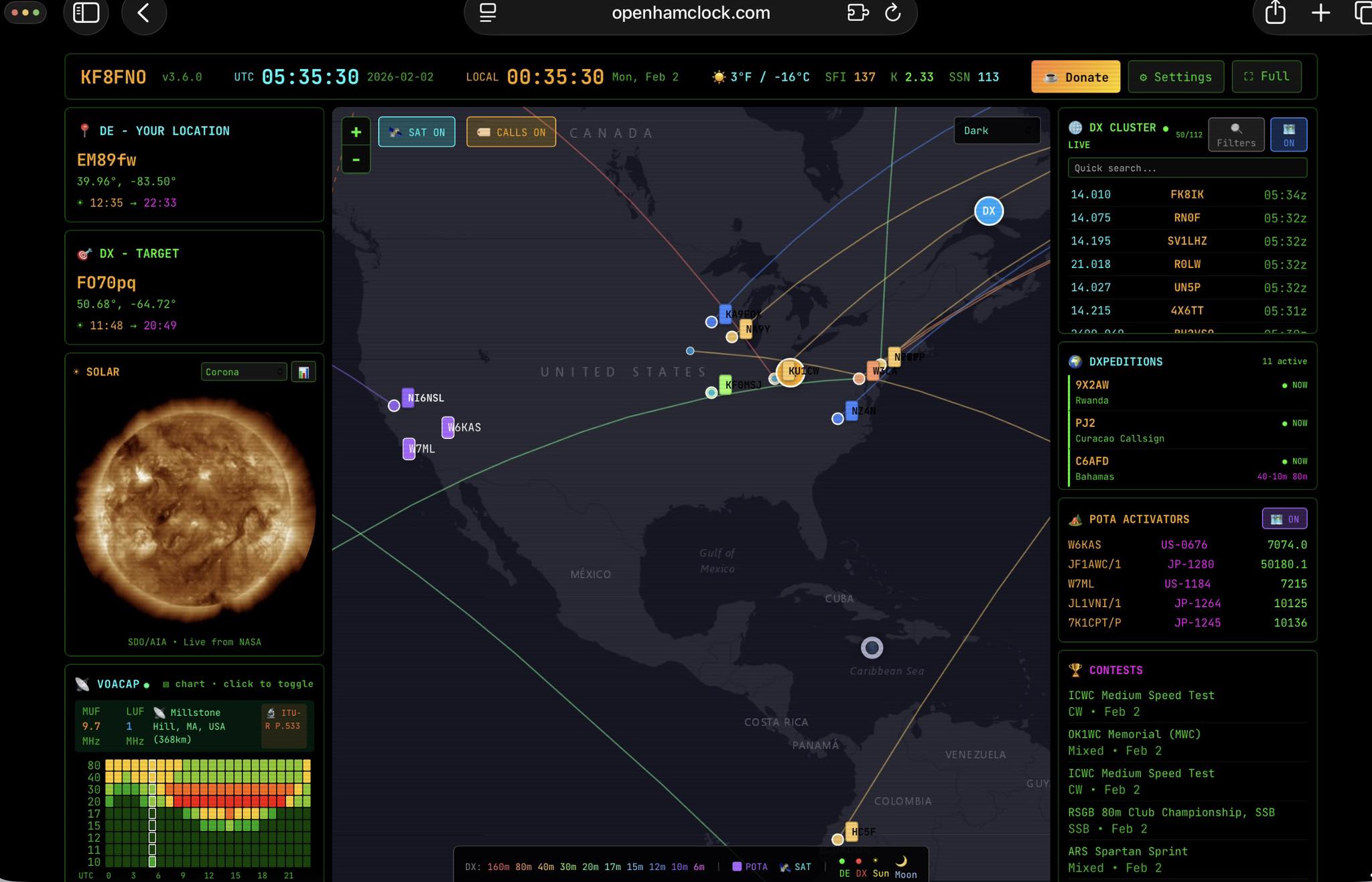Expand the Corona solar image dropdown
Screen dimensions: 1372x882
point(243,372)
